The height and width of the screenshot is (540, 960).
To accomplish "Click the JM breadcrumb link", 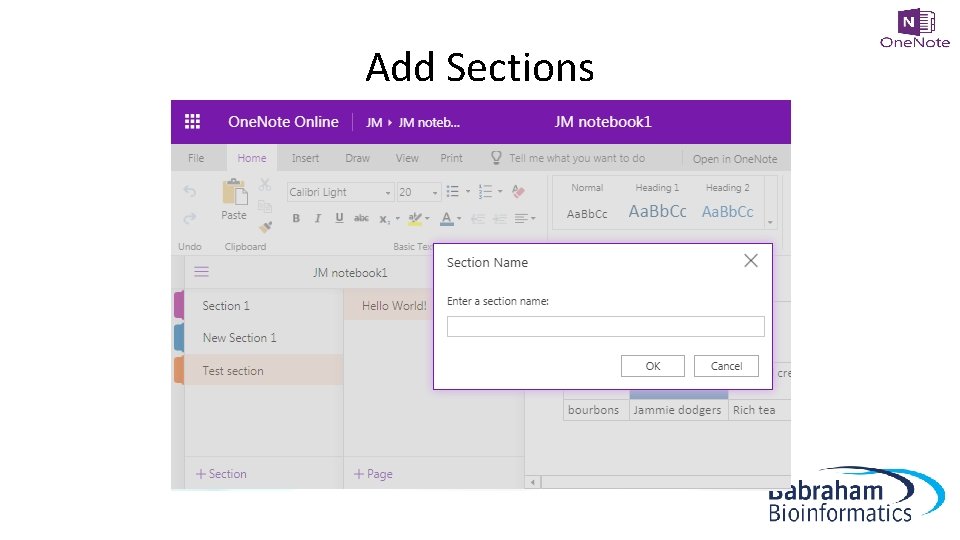I will [x=373, y=122].
